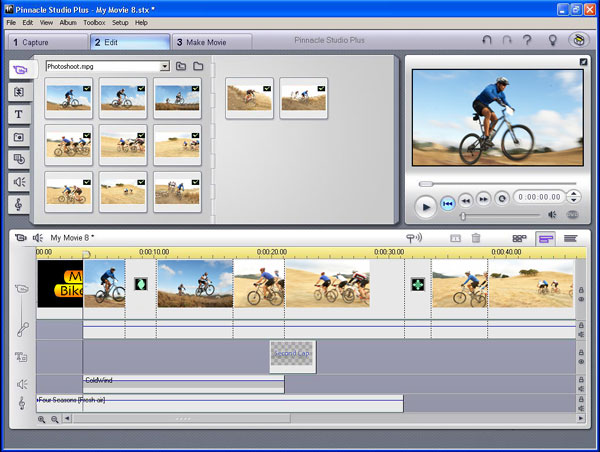
Task: Switch to Text list view
Action: 570,238
